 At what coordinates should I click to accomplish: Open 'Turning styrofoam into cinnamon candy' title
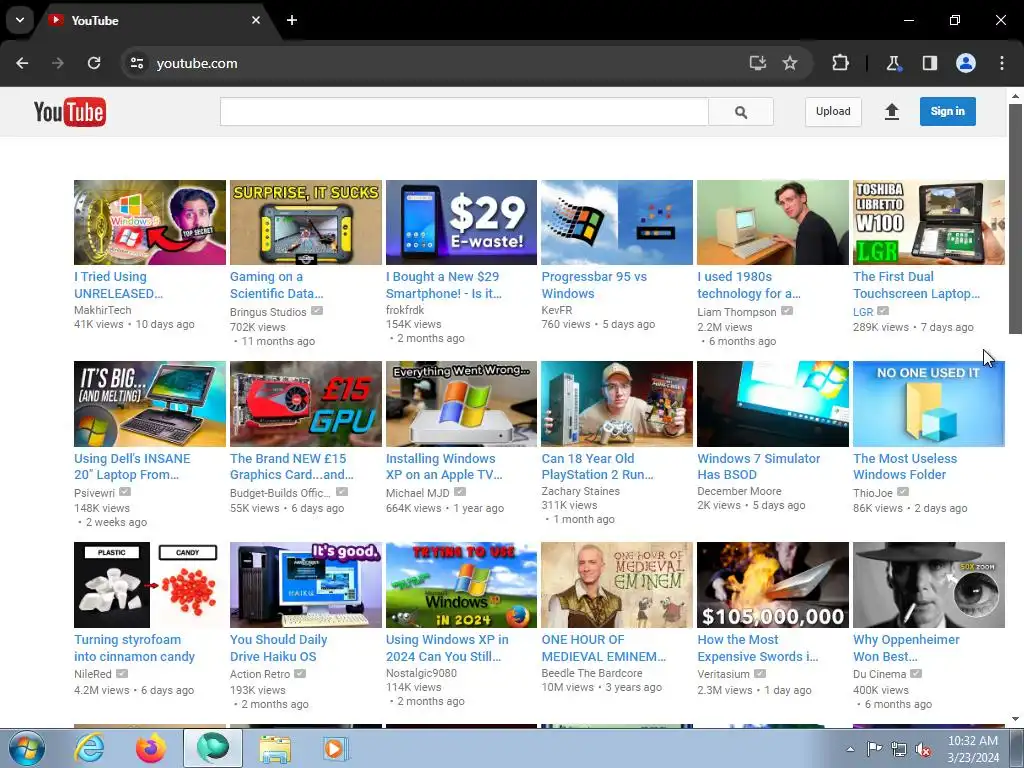click(x=134, y=648)
